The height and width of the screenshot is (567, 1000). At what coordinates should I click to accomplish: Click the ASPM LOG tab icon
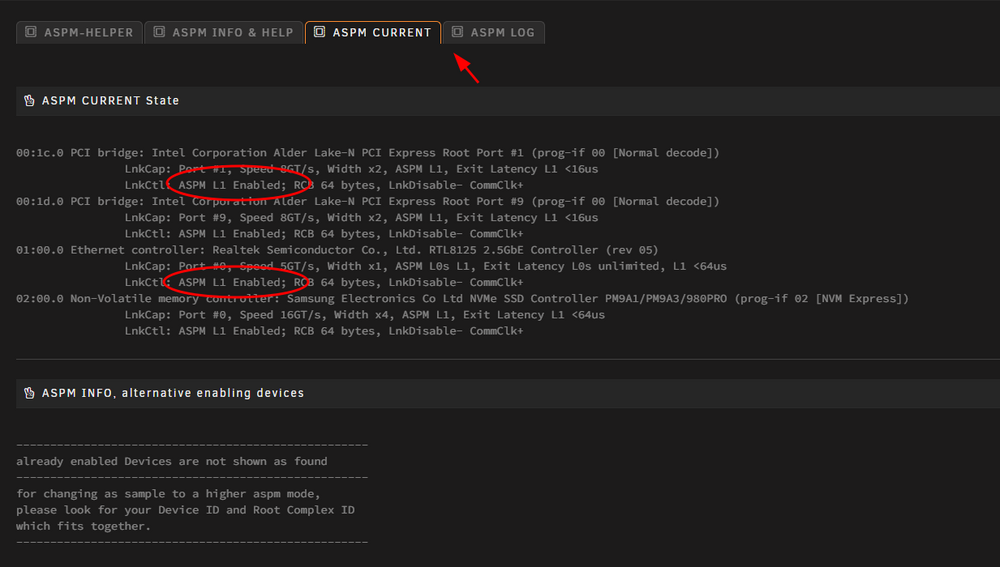[457, 32]
